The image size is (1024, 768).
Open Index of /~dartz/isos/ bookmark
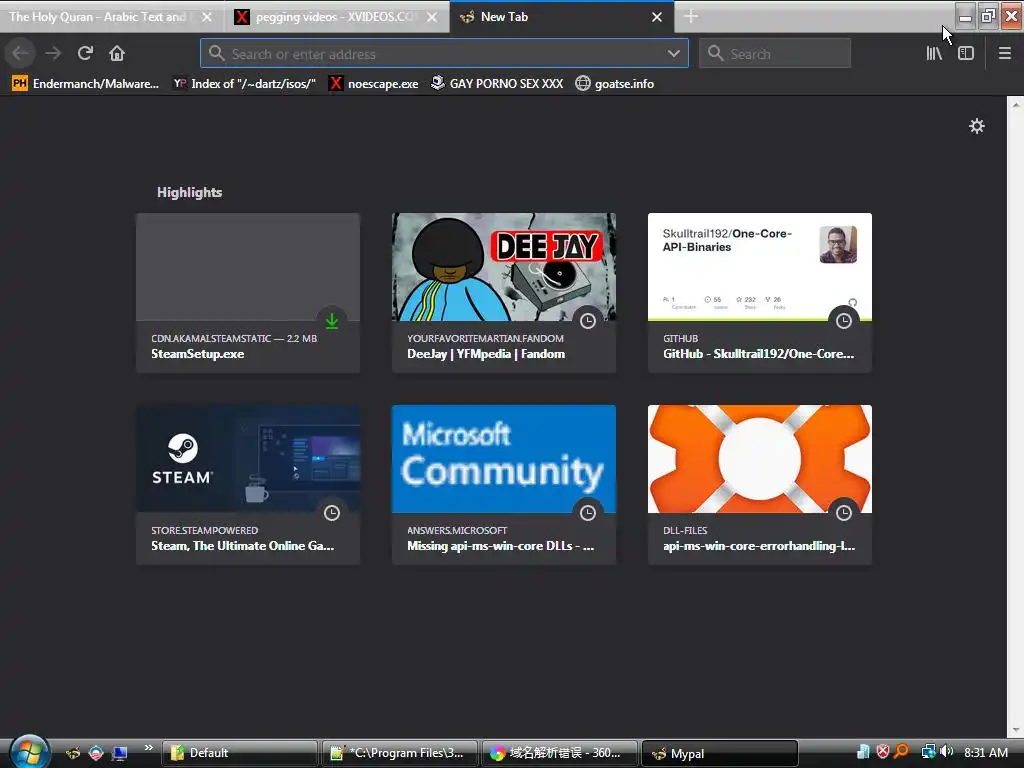point(244,84)
